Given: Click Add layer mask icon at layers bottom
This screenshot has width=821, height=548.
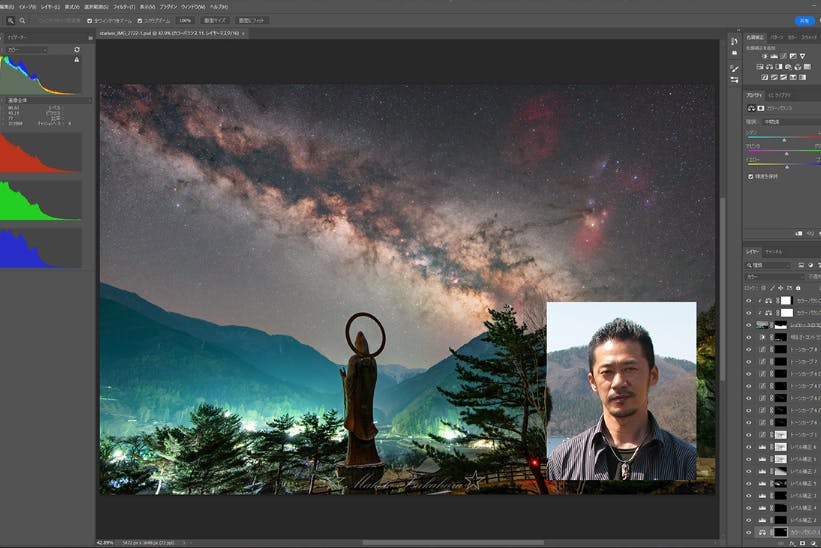Looking at the screenshot, I should tap(802, 544).
